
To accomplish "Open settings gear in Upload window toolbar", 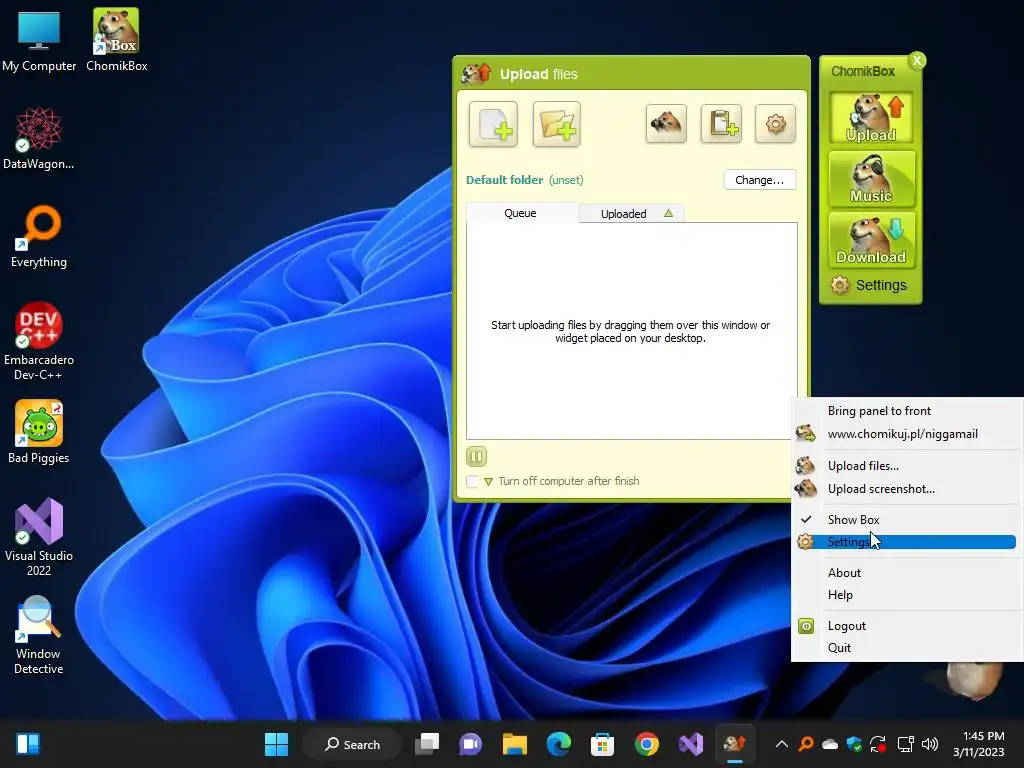I will coord(775,123).
